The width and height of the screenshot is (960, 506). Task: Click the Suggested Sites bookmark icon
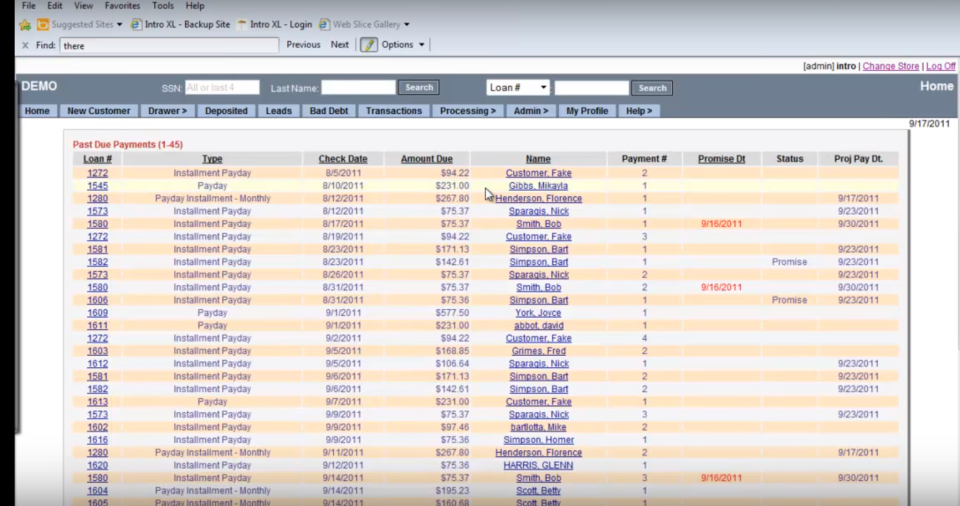(43, 24)
